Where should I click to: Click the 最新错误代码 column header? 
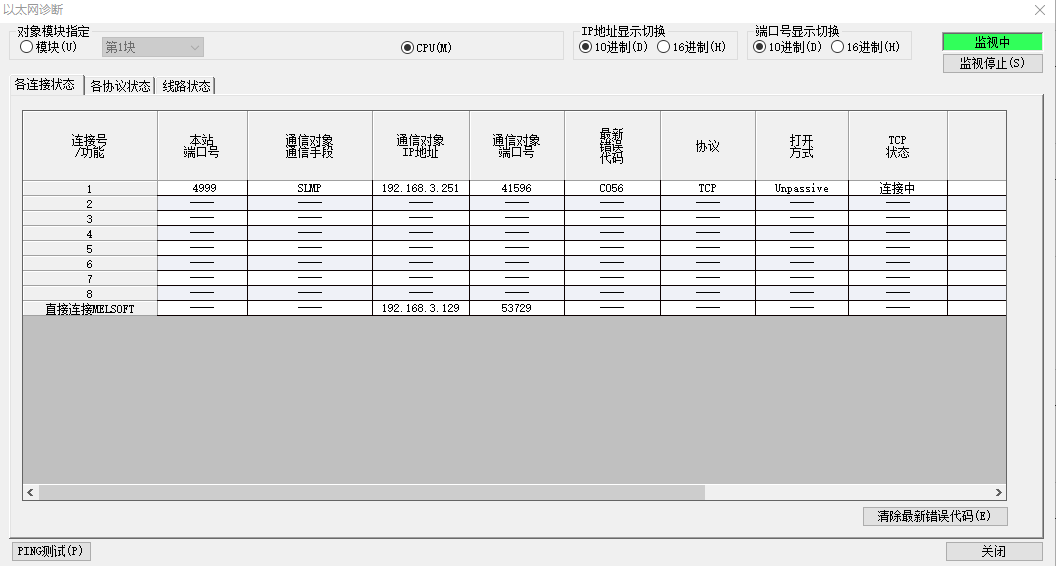(611, 146)
